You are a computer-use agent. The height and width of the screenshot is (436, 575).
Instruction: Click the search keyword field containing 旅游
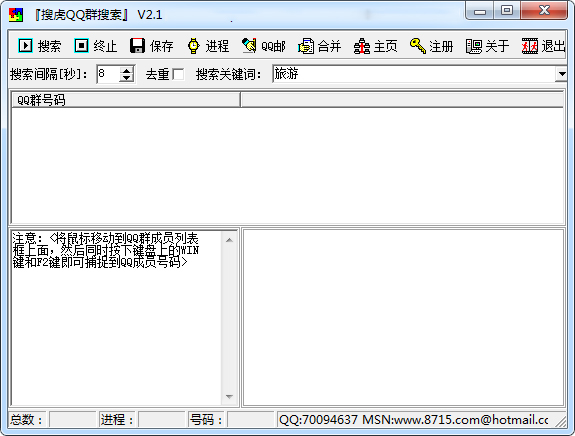point(414,74)
